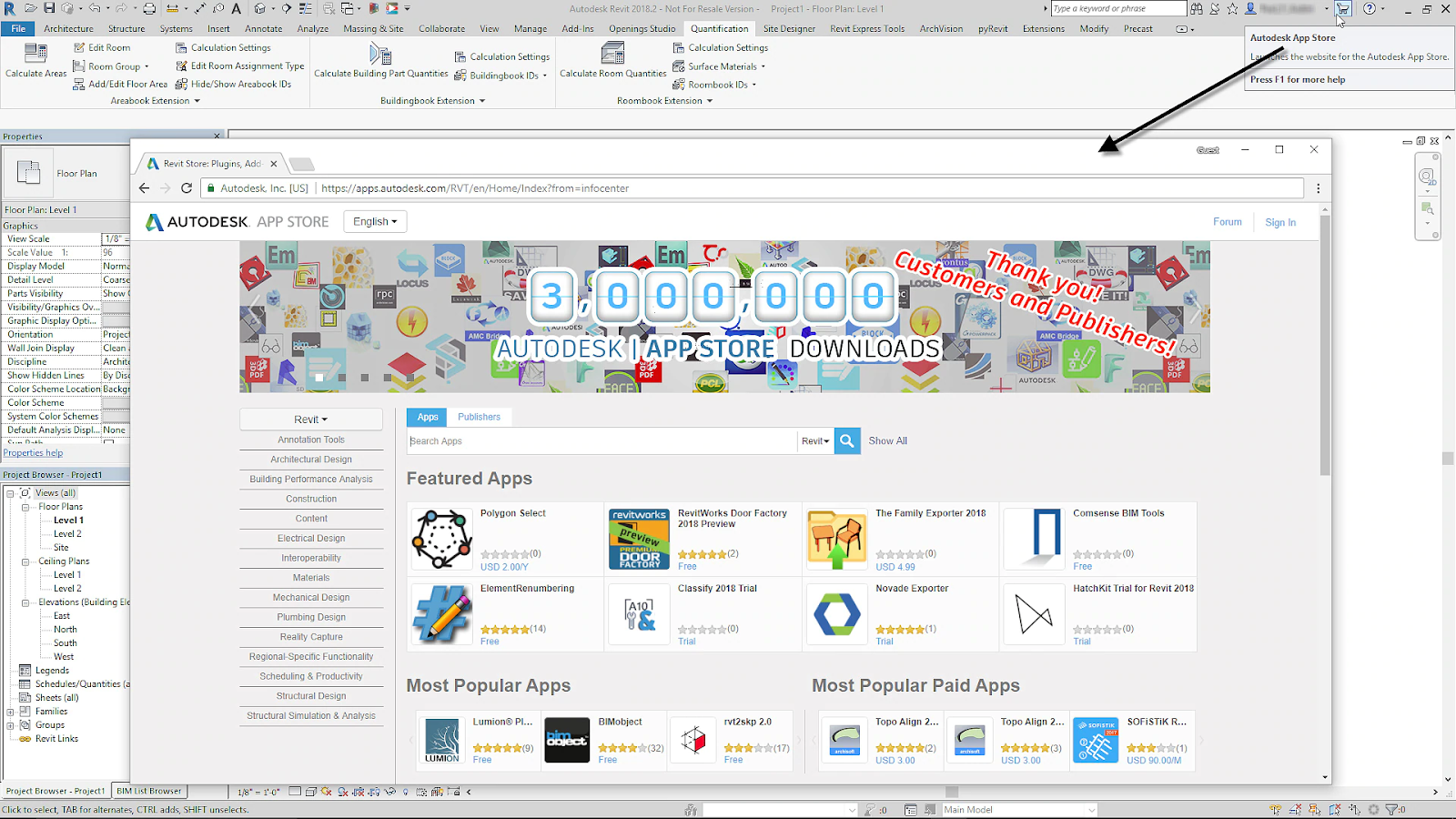Click the browser back arrow

pyautogui.click(x=144, y=188)
